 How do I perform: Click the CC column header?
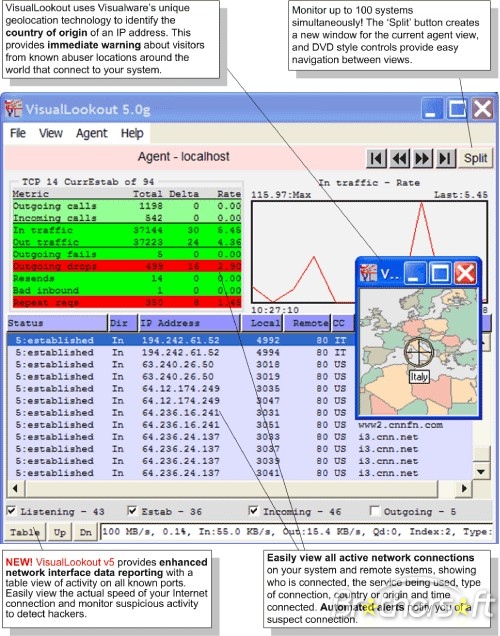(x=342, y=323)
